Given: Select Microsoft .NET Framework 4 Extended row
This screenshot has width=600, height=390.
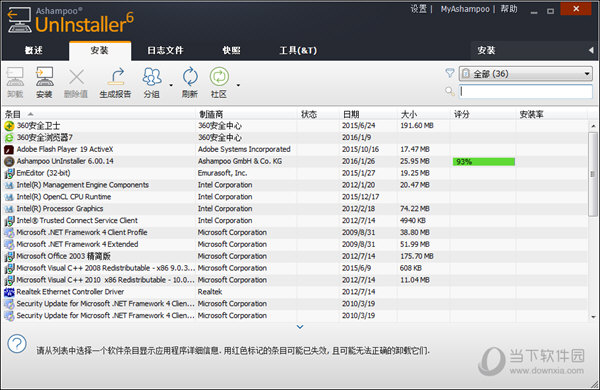Looking at the screenshot, I should click(x=295, y=245).
